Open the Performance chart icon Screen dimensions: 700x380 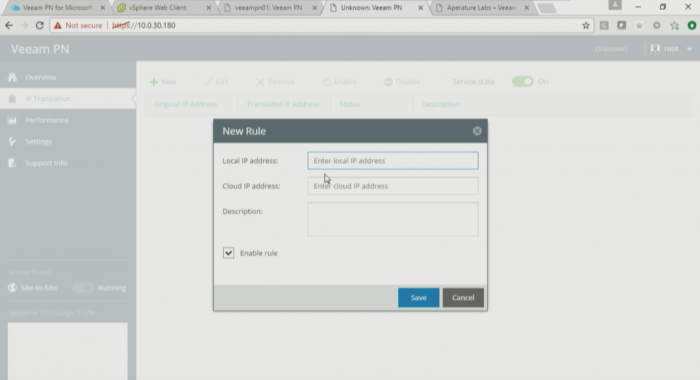pos(12,120)
